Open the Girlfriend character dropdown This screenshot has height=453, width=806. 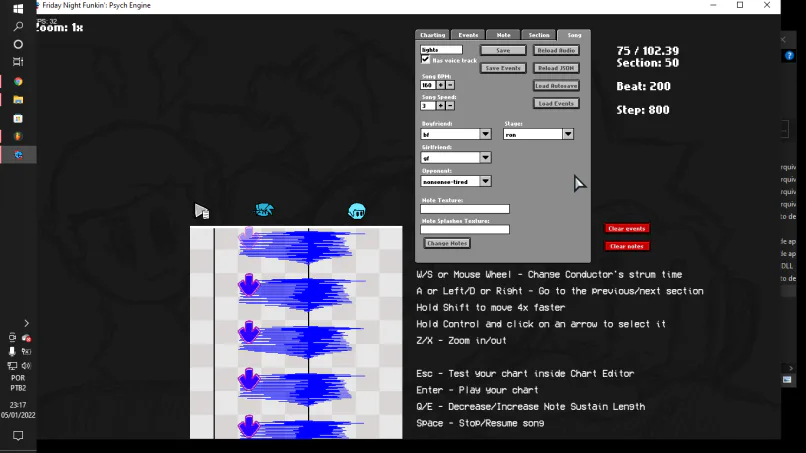coord(485,158)
